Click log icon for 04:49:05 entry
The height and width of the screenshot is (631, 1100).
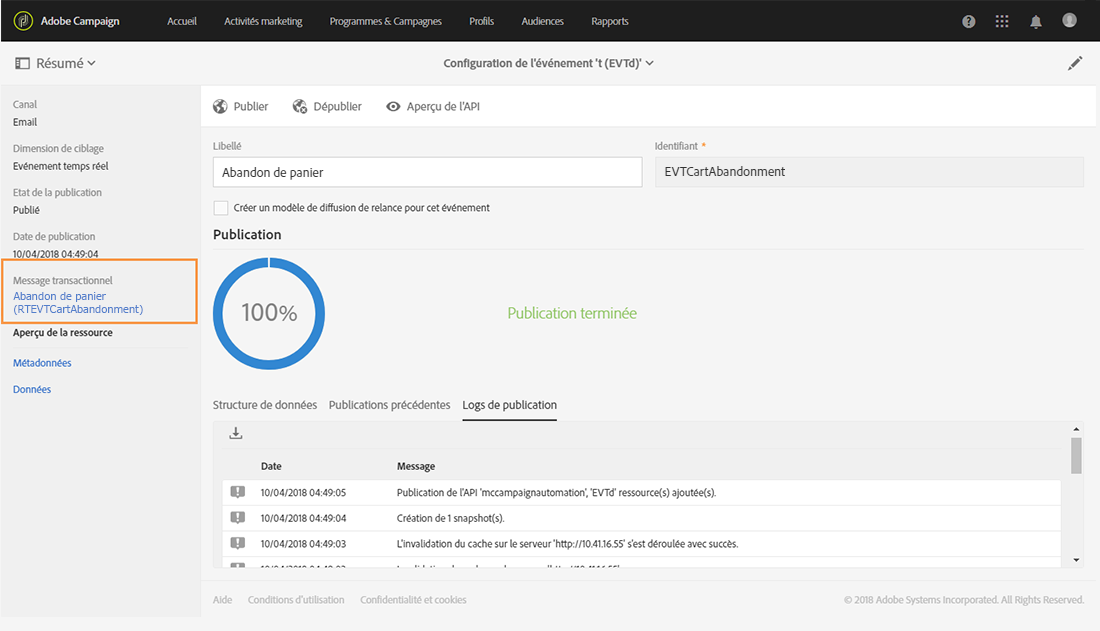(238, 492)
